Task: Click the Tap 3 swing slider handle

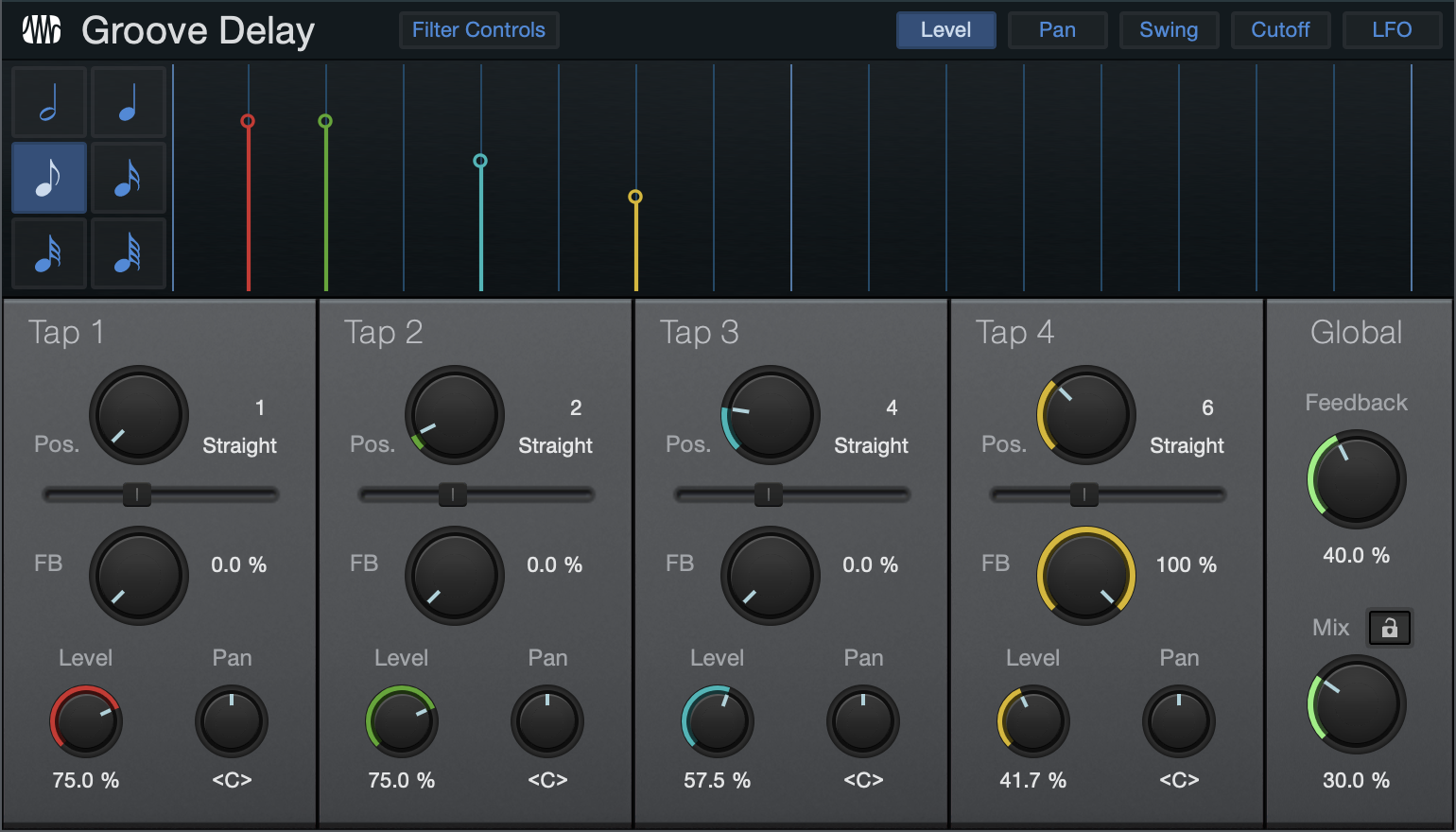Action: [x=769, y=494]
